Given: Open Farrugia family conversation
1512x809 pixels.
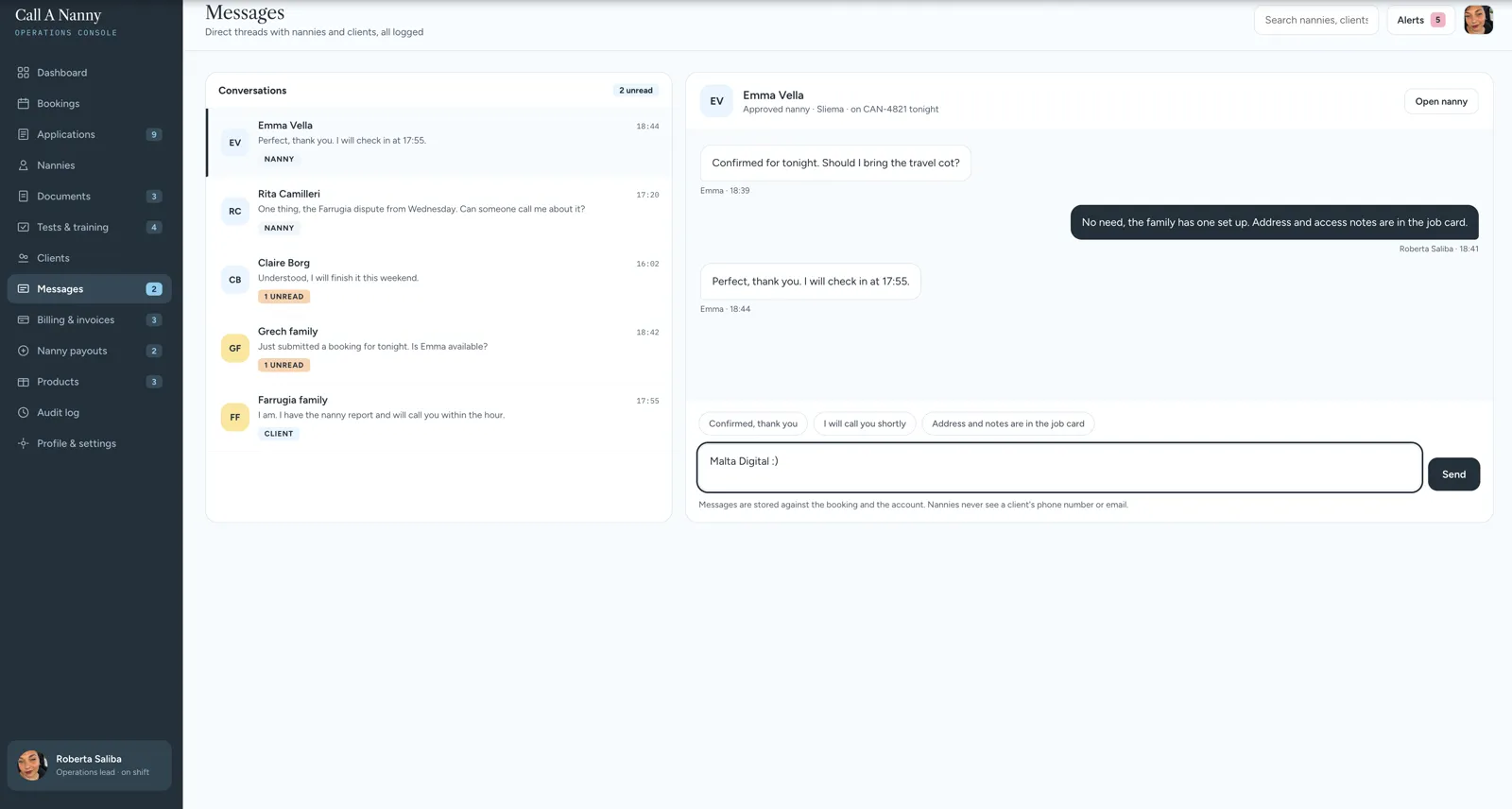Looking at the screenshot, I should pos(439,417).
